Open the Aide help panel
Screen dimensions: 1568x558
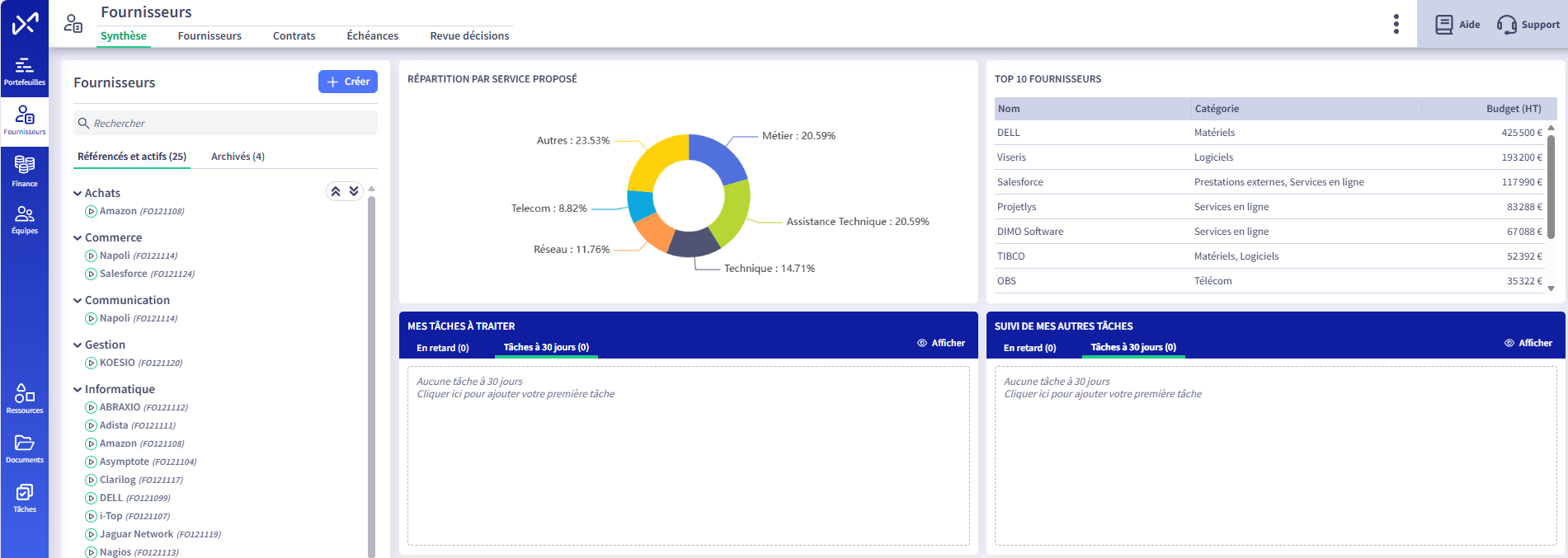click(1457, 25)
